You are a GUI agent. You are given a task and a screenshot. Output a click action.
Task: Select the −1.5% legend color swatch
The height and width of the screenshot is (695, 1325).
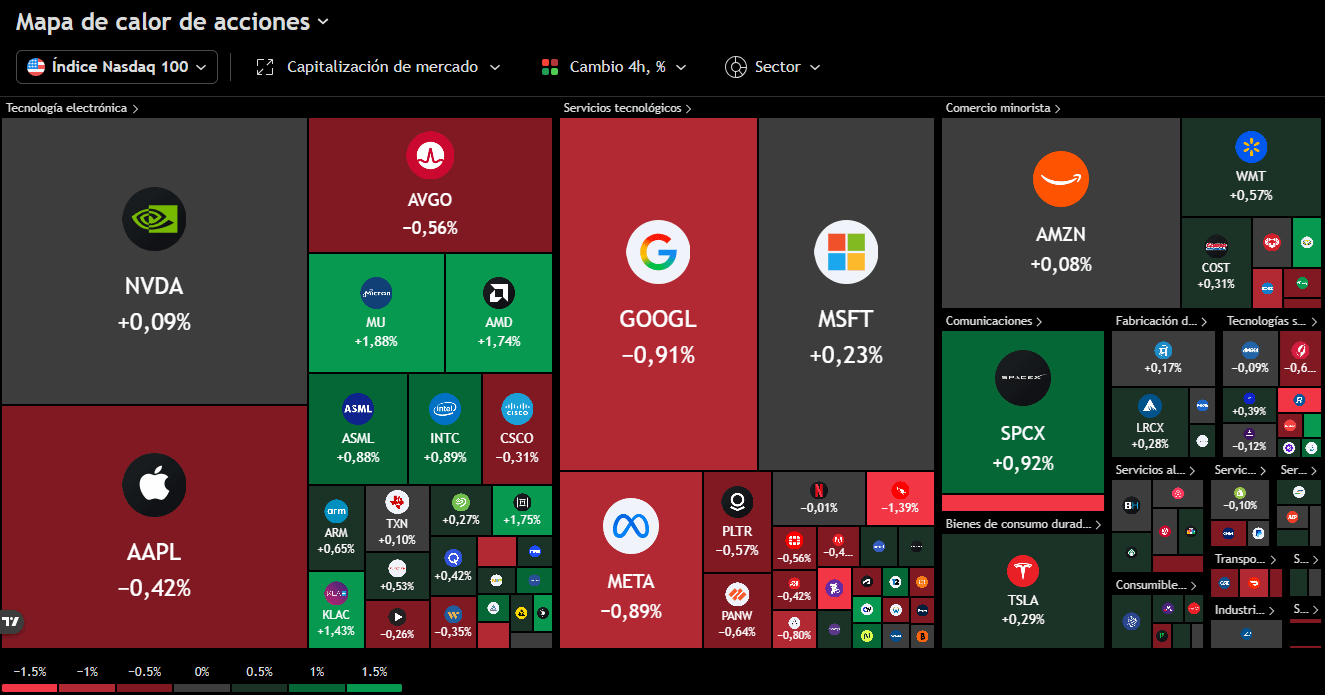coord(29,688)
